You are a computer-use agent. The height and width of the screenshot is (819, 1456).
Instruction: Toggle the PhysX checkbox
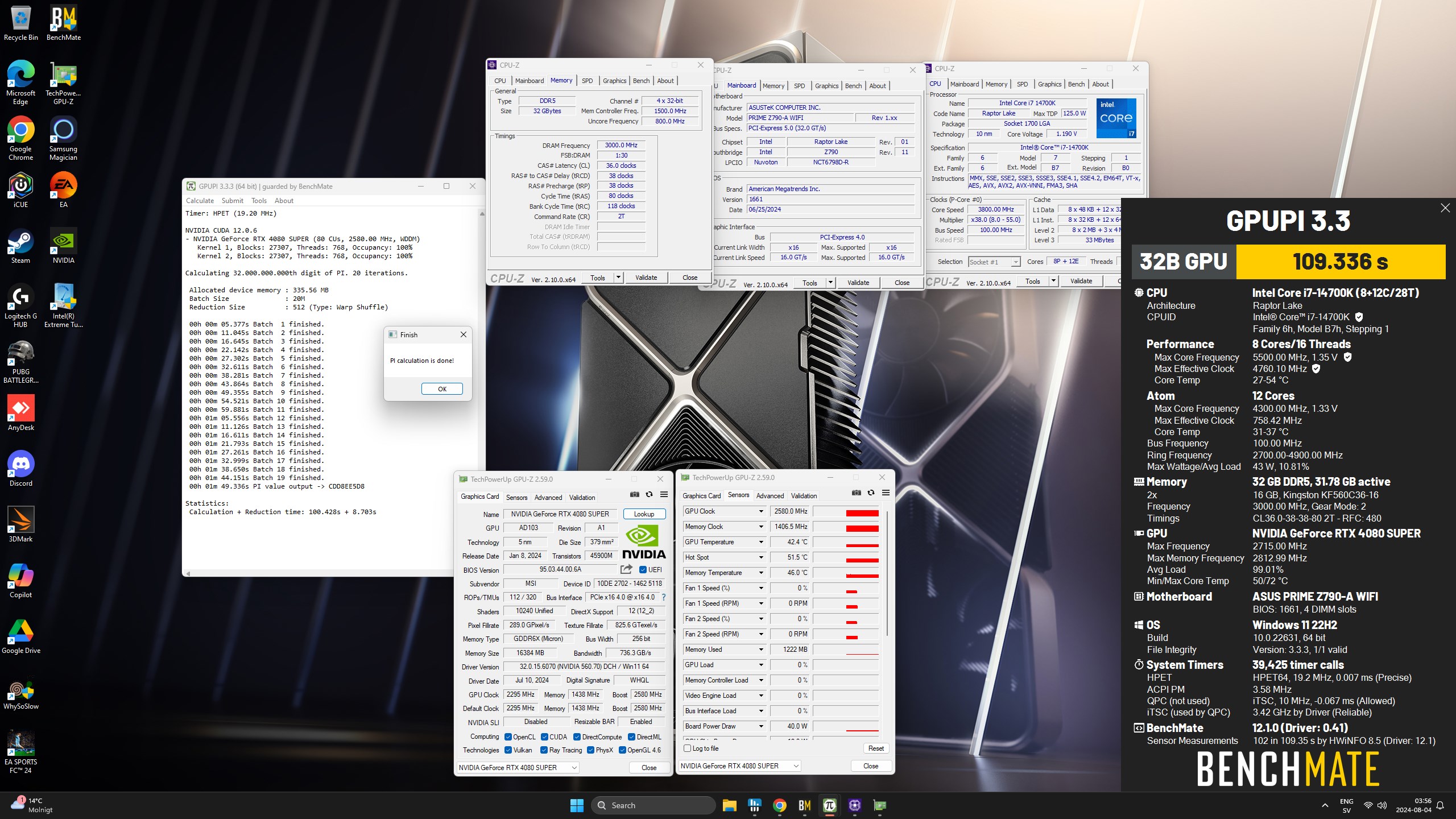[590, 750]
